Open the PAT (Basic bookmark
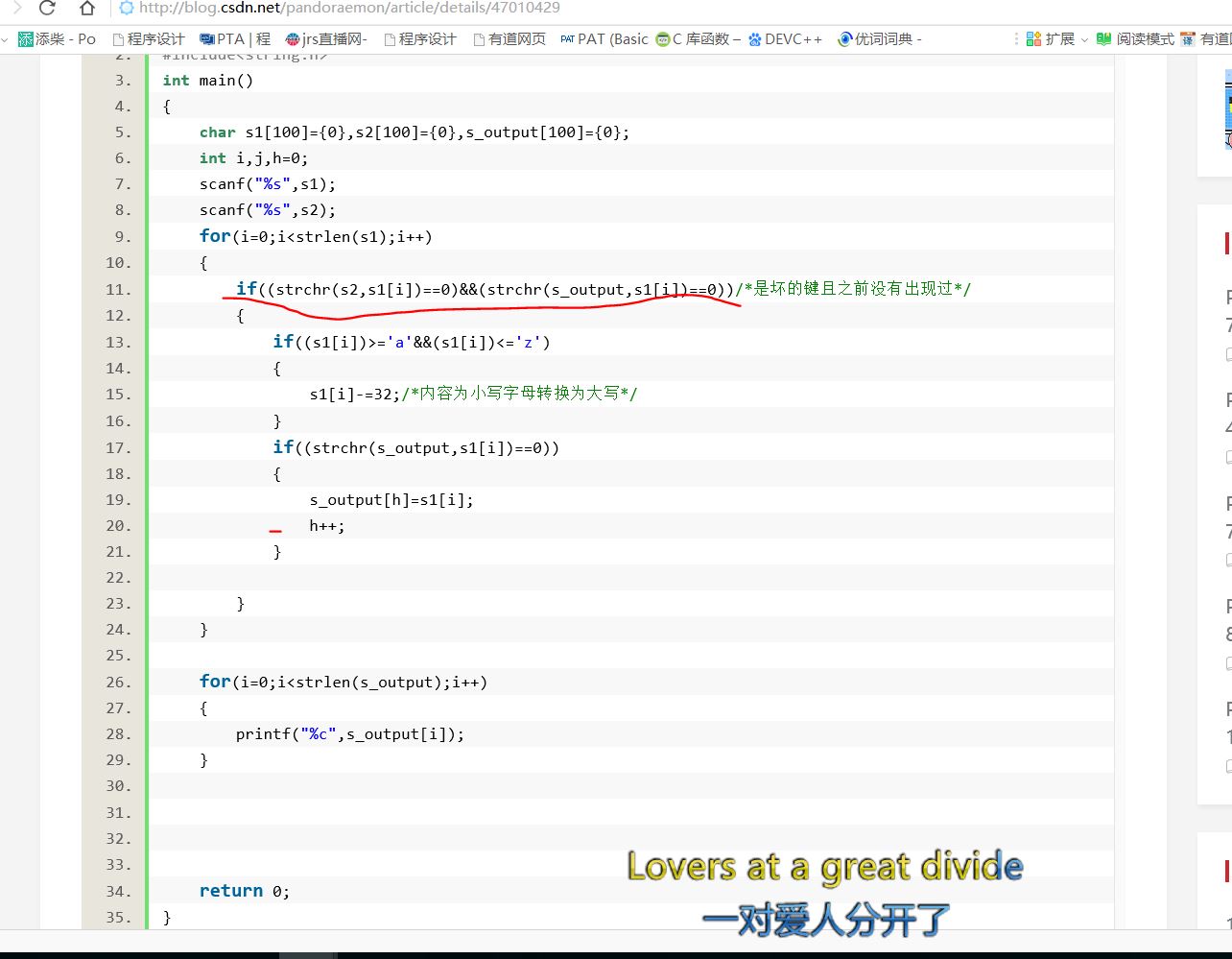This screenshot has height=959, width=1232. click(604, 39)
